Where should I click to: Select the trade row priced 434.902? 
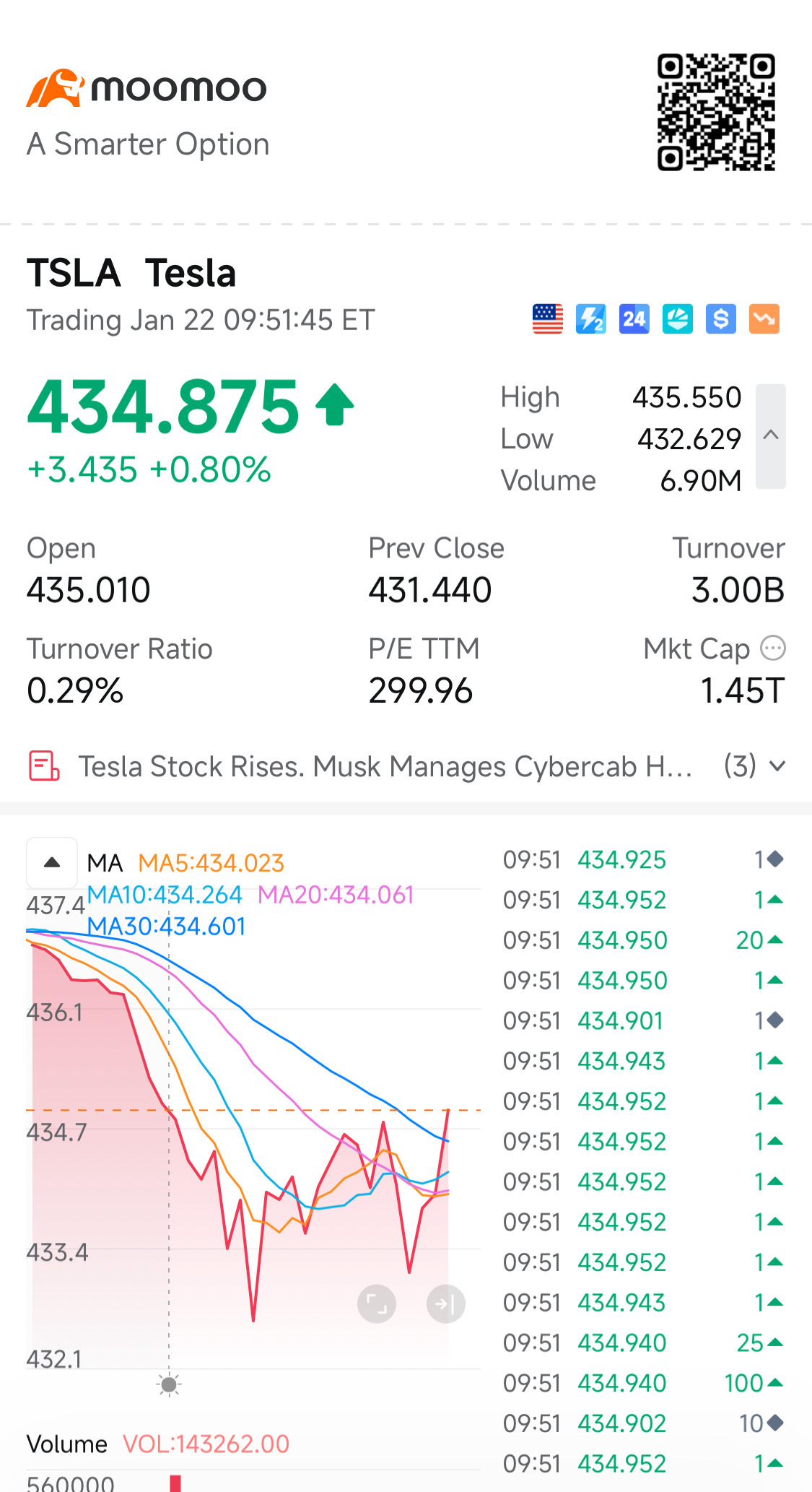(644, 1423)
